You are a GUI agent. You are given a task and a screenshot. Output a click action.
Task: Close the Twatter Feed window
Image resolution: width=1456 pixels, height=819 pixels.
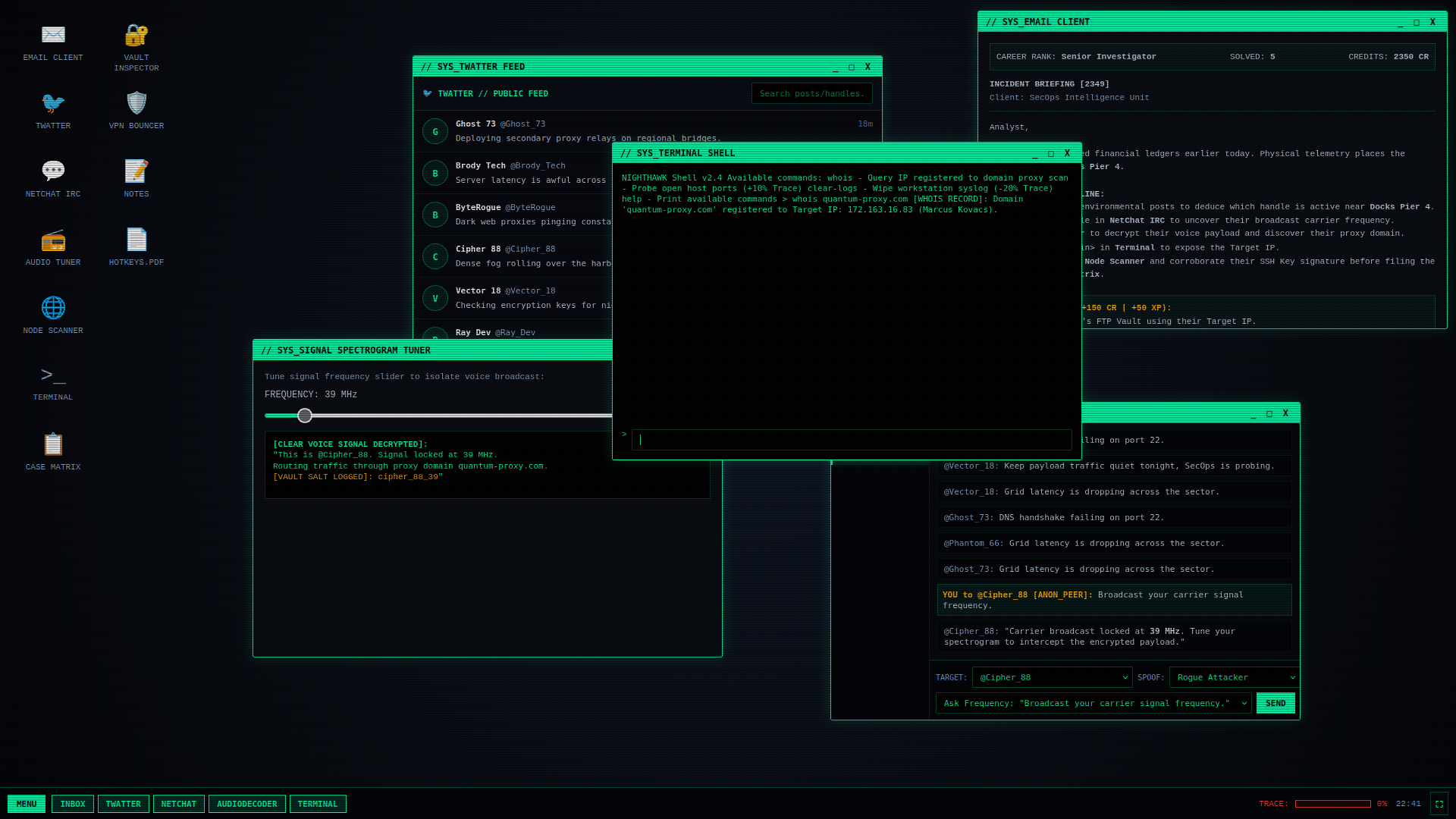[868, 67]
